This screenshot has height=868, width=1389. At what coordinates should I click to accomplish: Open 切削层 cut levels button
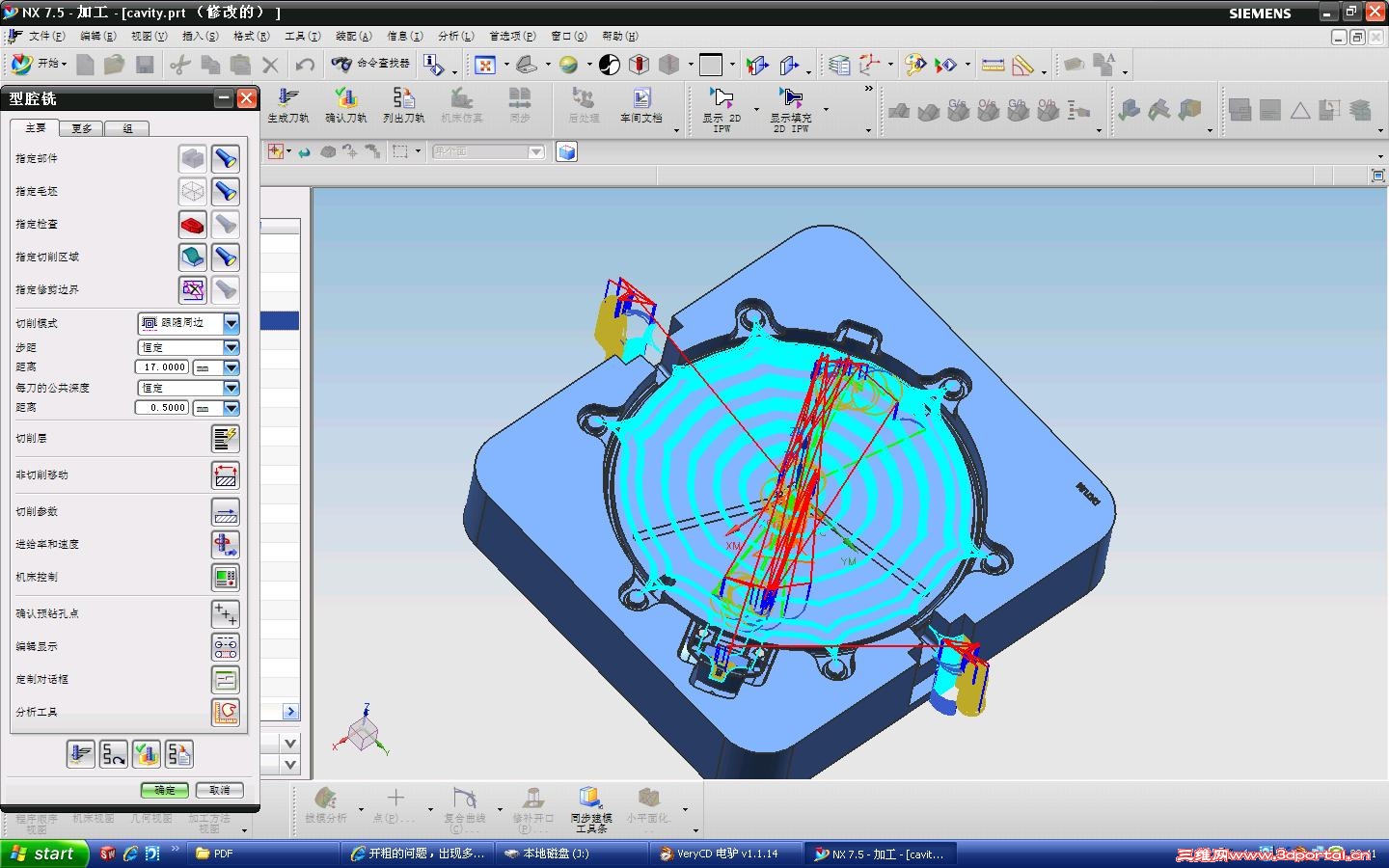[226, 439]
